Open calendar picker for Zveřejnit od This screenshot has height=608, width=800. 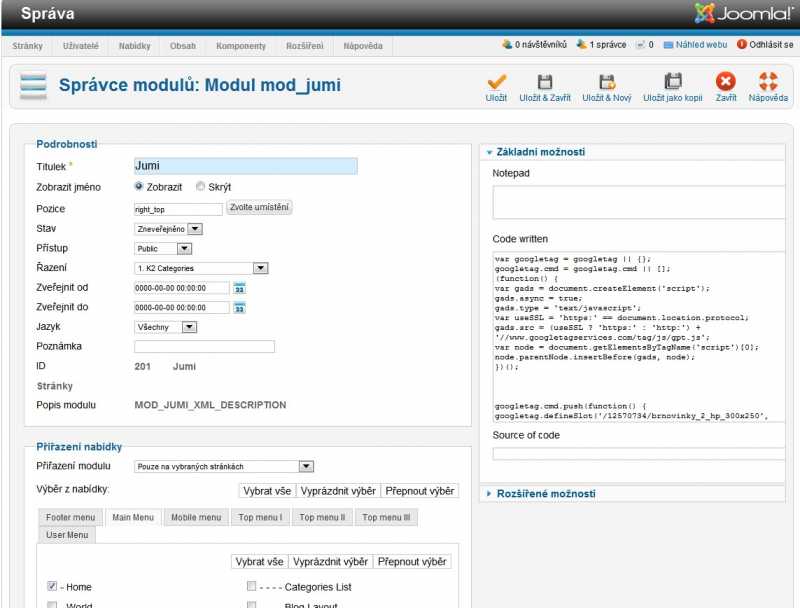(x=239, y=288)
